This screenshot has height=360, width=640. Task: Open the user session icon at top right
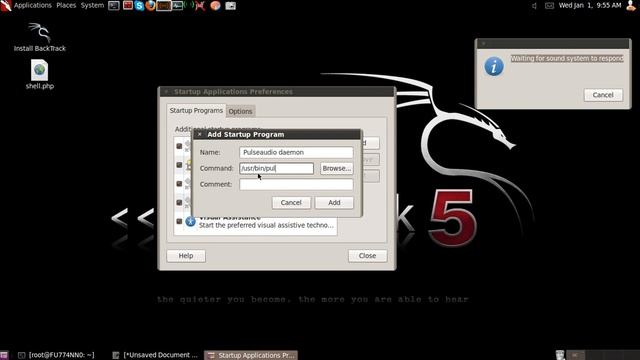631,6
